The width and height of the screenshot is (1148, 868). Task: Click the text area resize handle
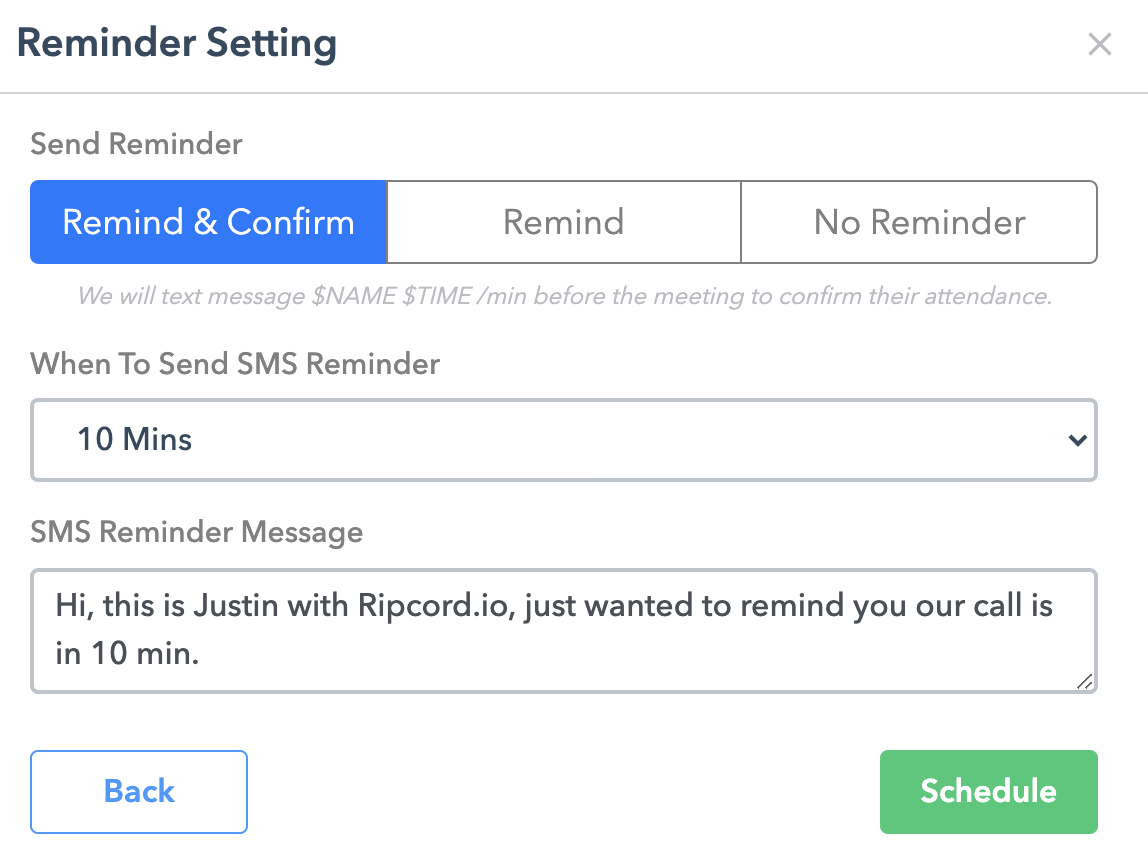(x=1085, y=682)
